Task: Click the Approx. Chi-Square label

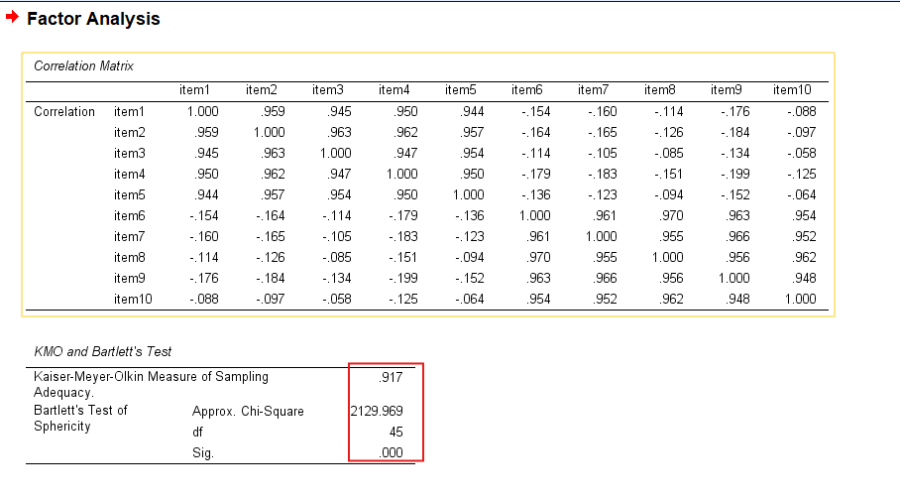Action: click(x=247, y=411)
